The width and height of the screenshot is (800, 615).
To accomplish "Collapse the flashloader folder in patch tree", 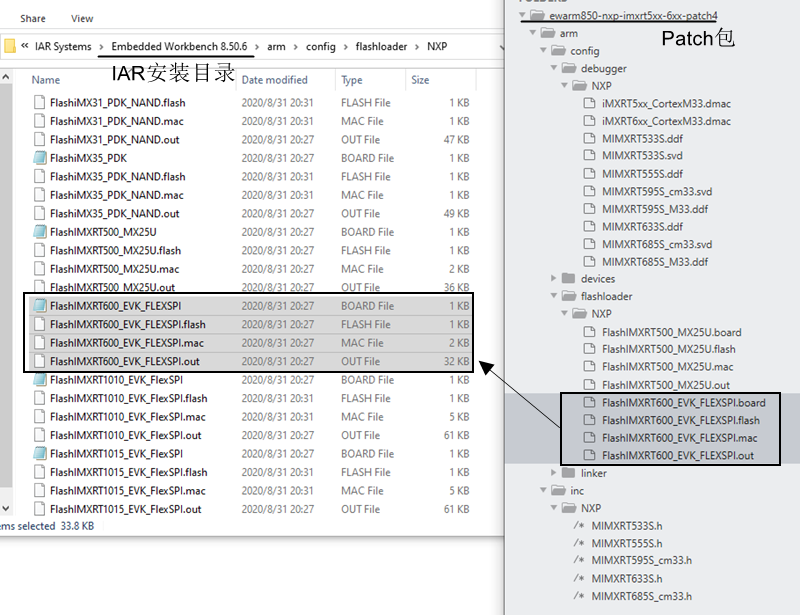I will pos(554,296).
